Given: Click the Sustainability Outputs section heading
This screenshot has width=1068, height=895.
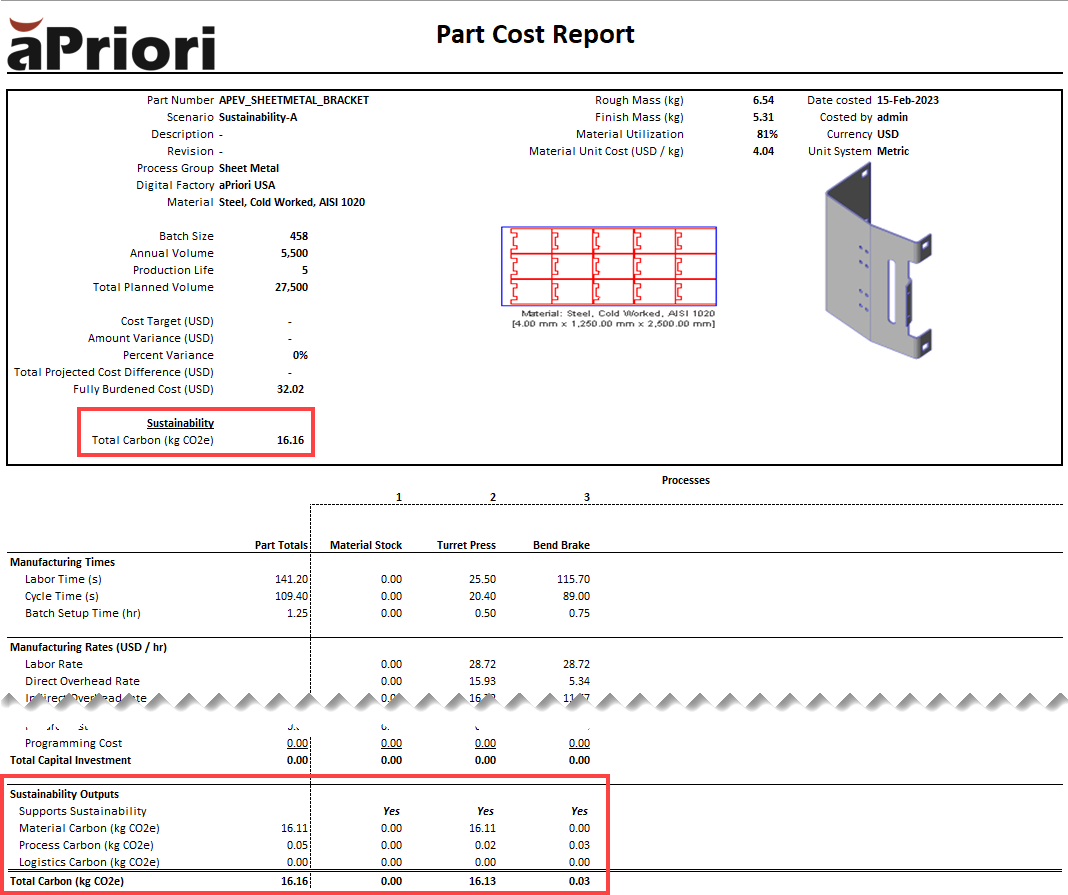Looking at the screenshot, I should pos(64,794).
